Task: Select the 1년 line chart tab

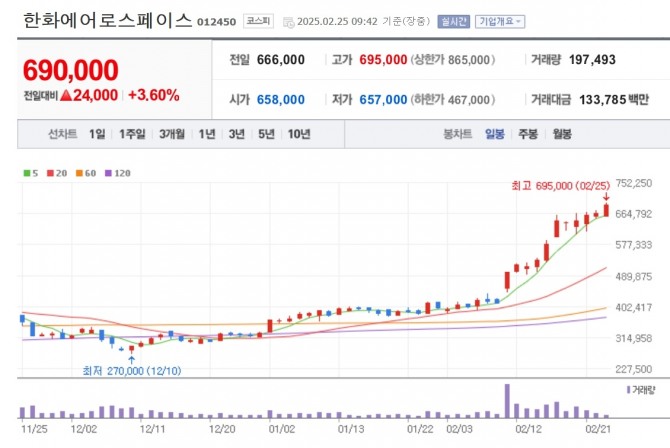Action: tap(207, 134)
